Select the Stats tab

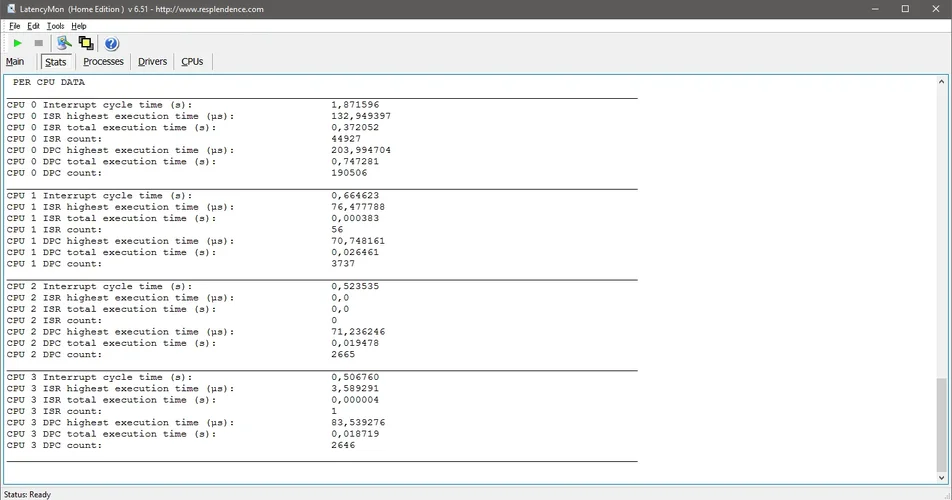click(56, 62)
